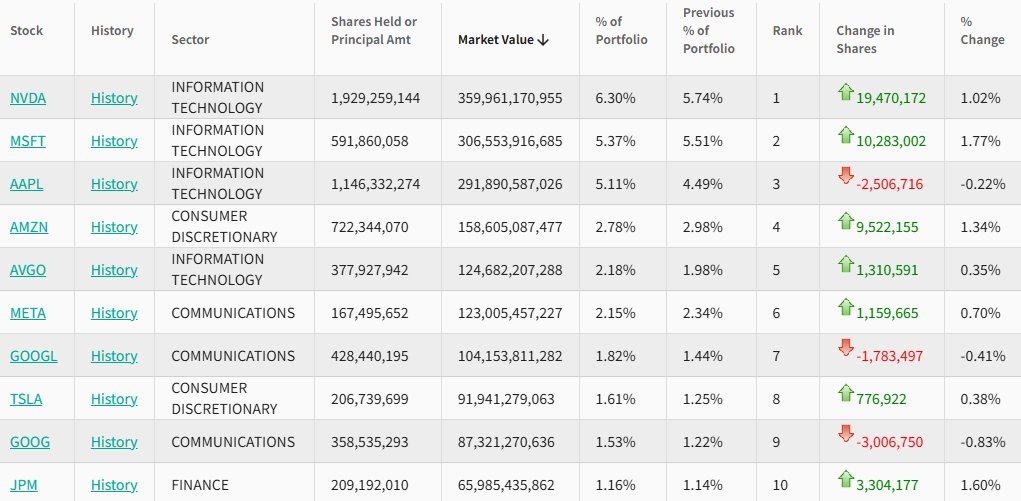Open History for TSLA
1021x501 pixels.
click(114, 399)
